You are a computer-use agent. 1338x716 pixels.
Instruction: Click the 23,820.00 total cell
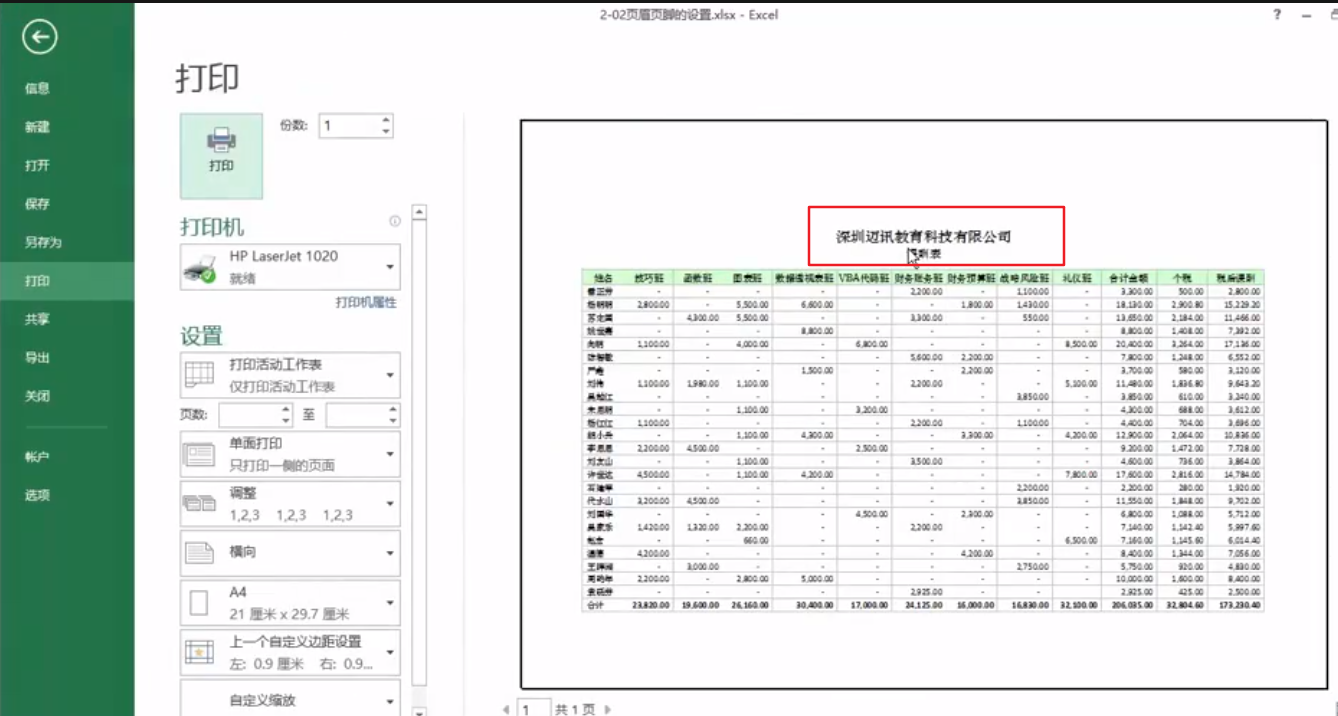click(651, 605)
